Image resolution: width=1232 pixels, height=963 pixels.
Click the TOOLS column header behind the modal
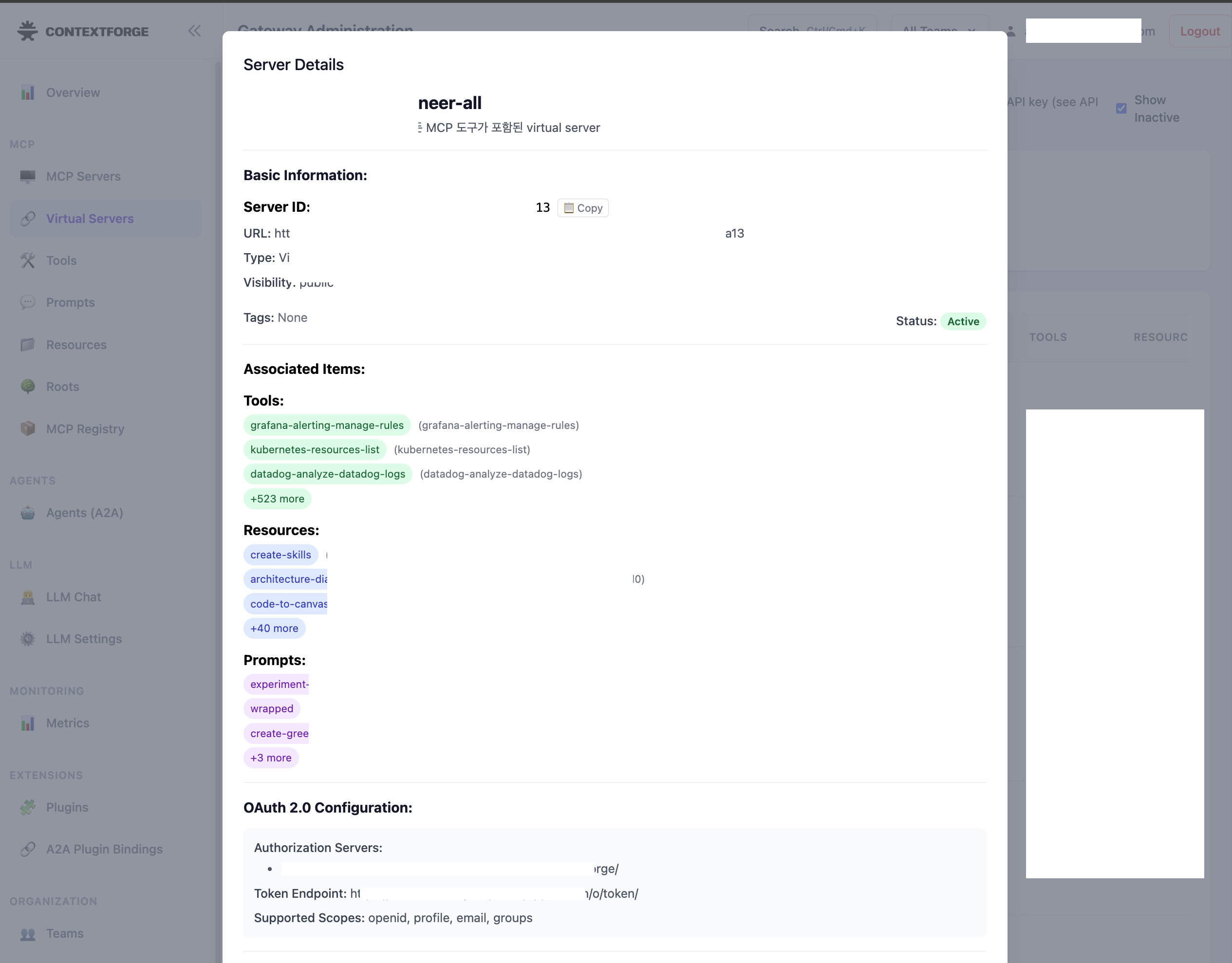(x=1048, y=337)
